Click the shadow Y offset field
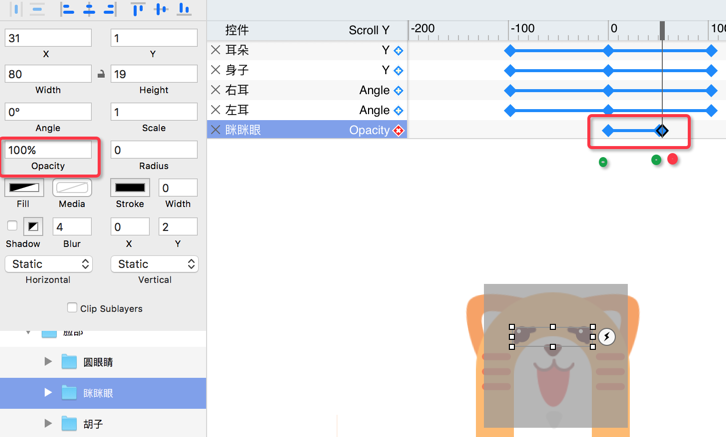 (178, 227)
